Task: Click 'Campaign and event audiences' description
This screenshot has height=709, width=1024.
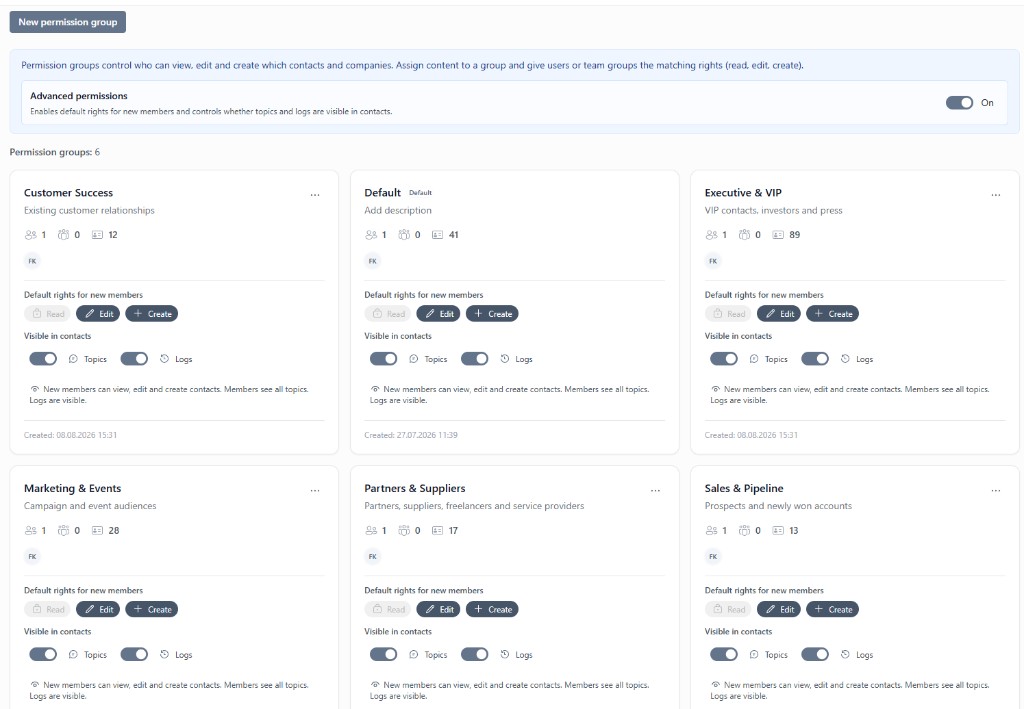Action: (x=90, y=506)
